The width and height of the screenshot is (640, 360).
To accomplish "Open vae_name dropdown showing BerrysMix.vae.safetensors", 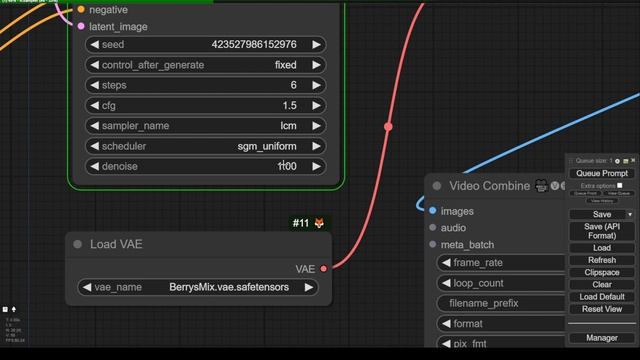I will pyautogui.click(x=198, y=287).
